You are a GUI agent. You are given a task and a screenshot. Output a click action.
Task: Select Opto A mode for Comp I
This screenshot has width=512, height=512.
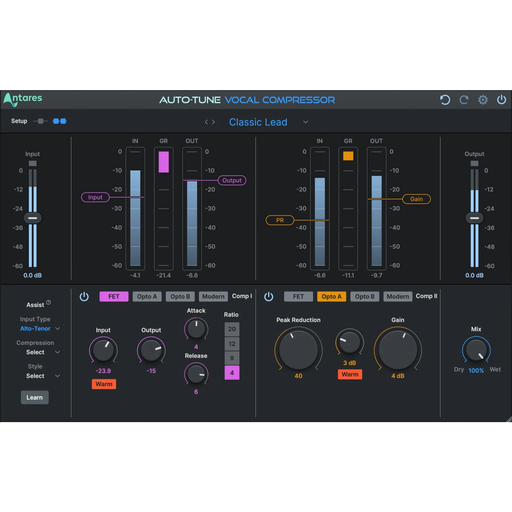pos(147,296)
